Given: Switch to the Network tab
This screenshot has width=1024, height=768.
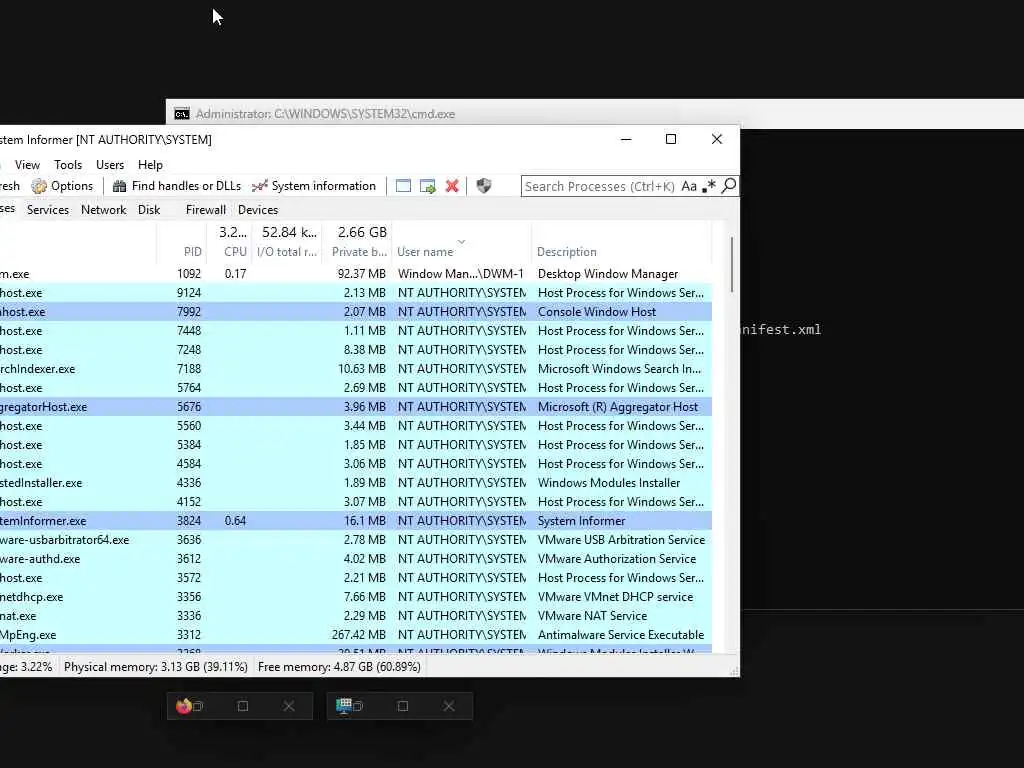Looking at the screenshot, I should click(104, 210).
